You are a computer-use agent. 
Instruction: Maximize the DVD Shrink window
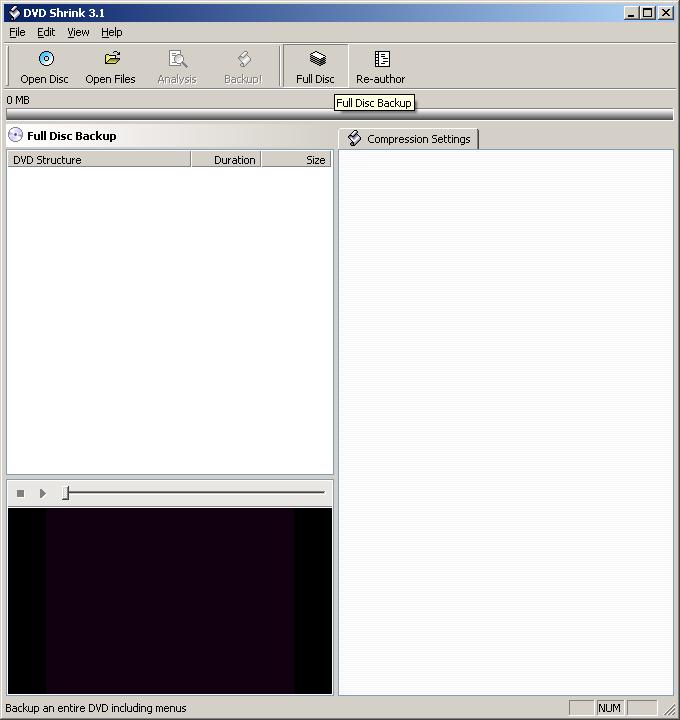[647, 13]
